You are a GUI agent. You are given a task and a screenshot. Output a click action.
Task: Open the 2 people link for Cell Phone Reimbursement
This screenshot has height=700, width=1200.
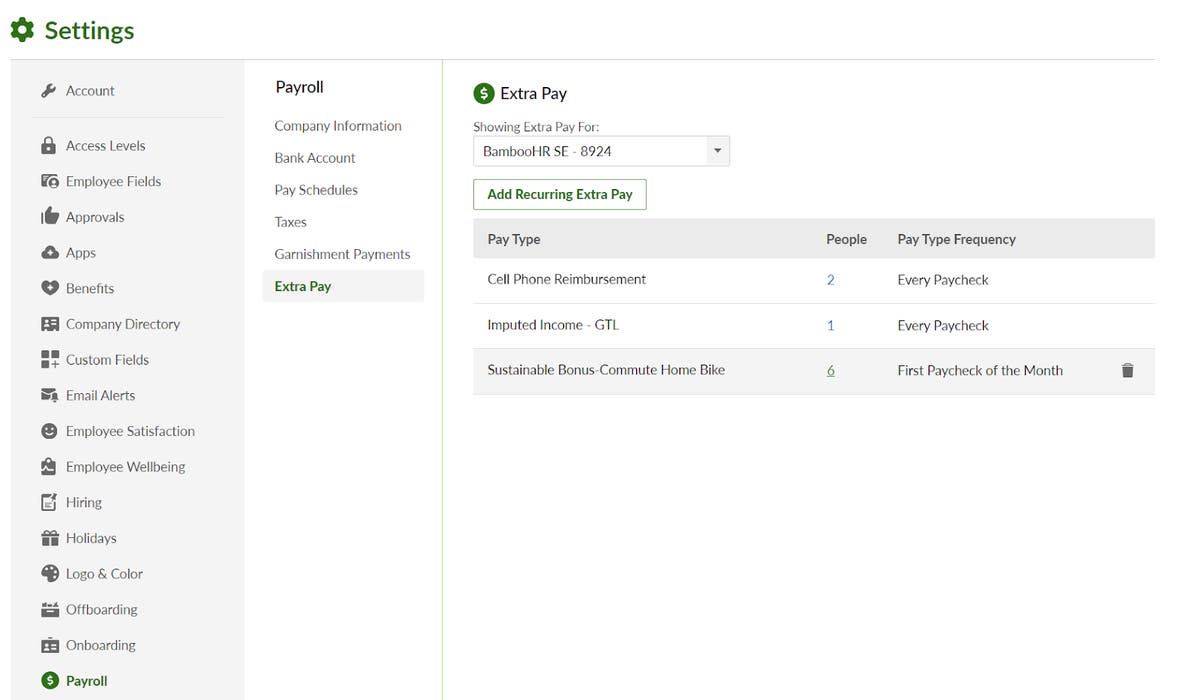(x=830, y=280)
